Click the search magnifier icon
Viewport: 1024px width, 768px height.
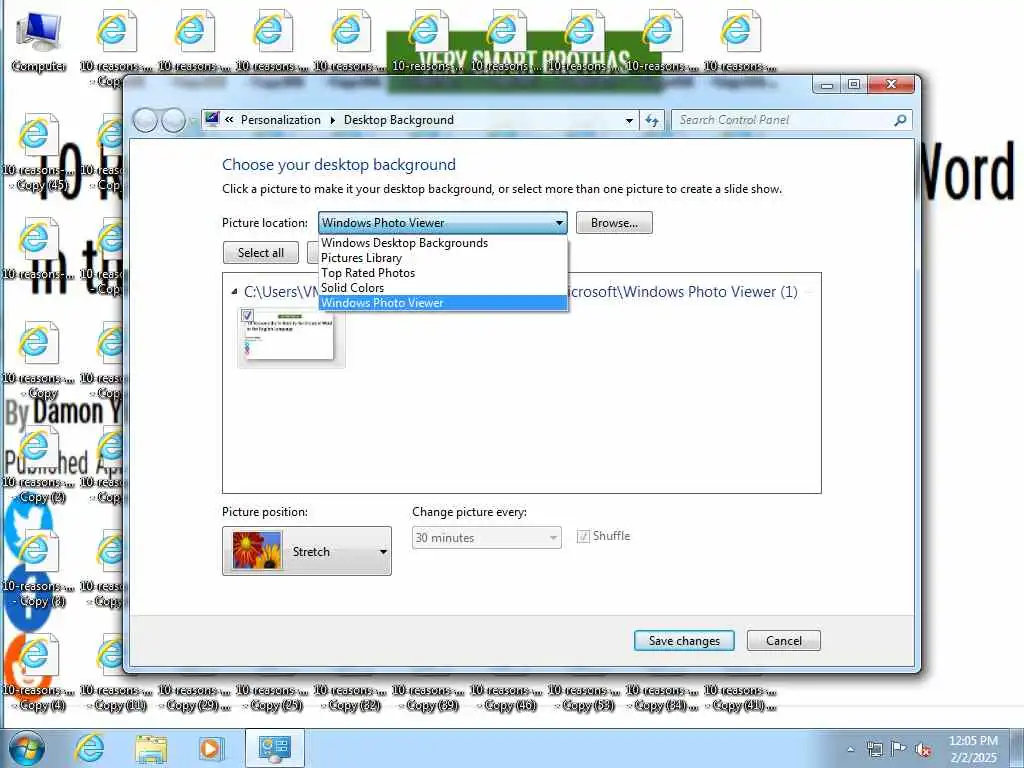tap(900, 120)
